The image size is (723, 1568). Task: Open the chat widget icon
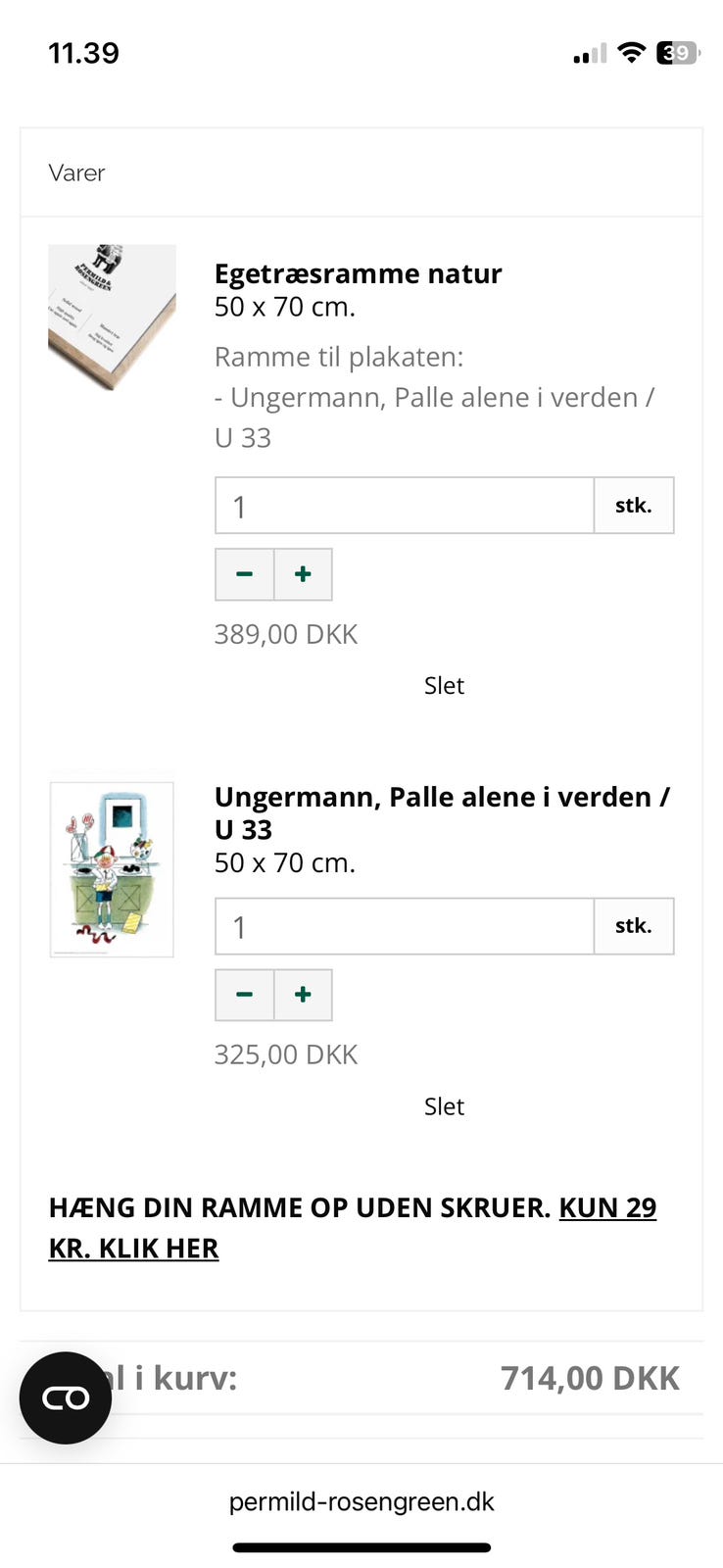[64, 1397]
